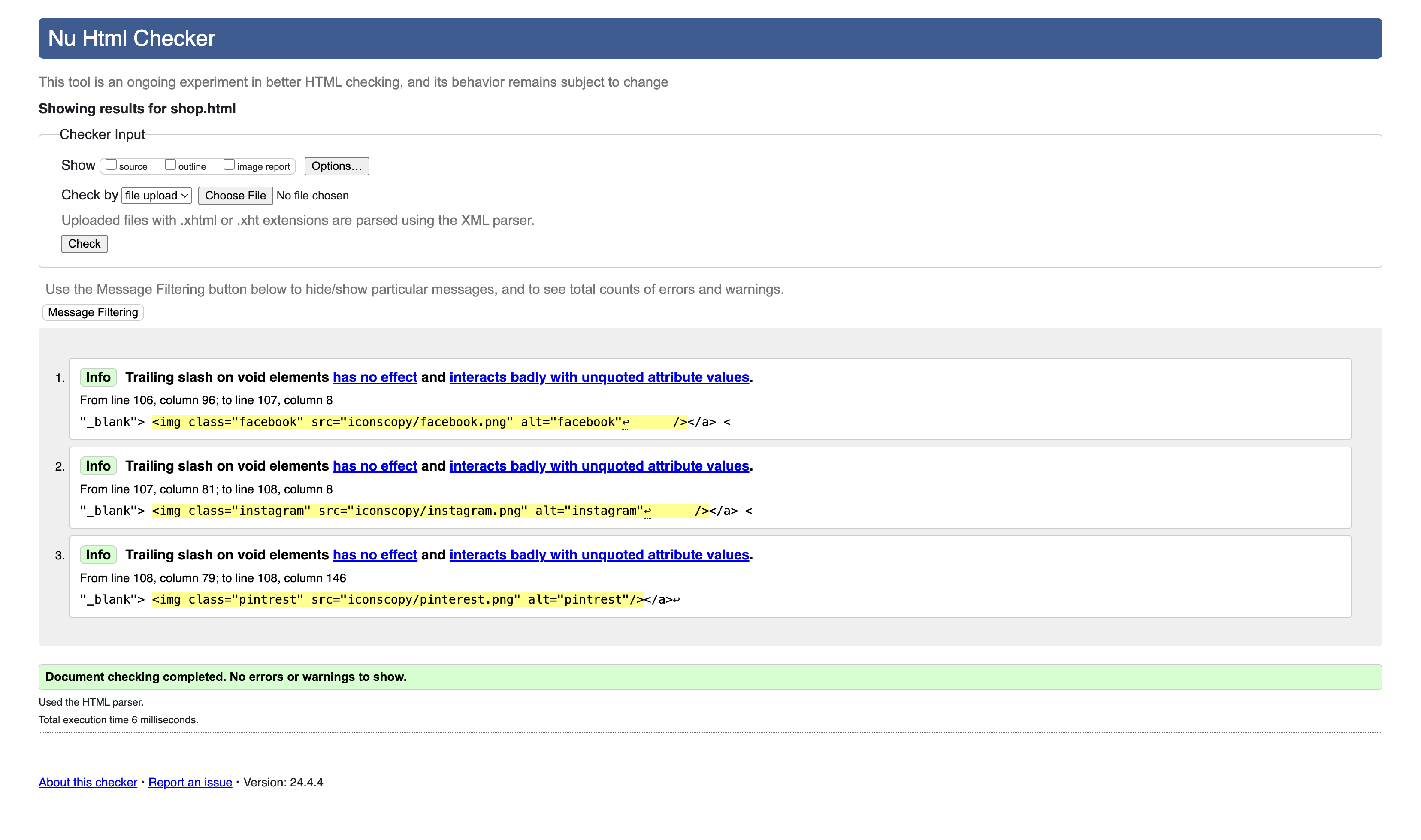The width and height of the screenshot is (1421, 840).
Task: Open 'interacts badly with unquoted' link in message 1
Action: click(x=599, y=377)
